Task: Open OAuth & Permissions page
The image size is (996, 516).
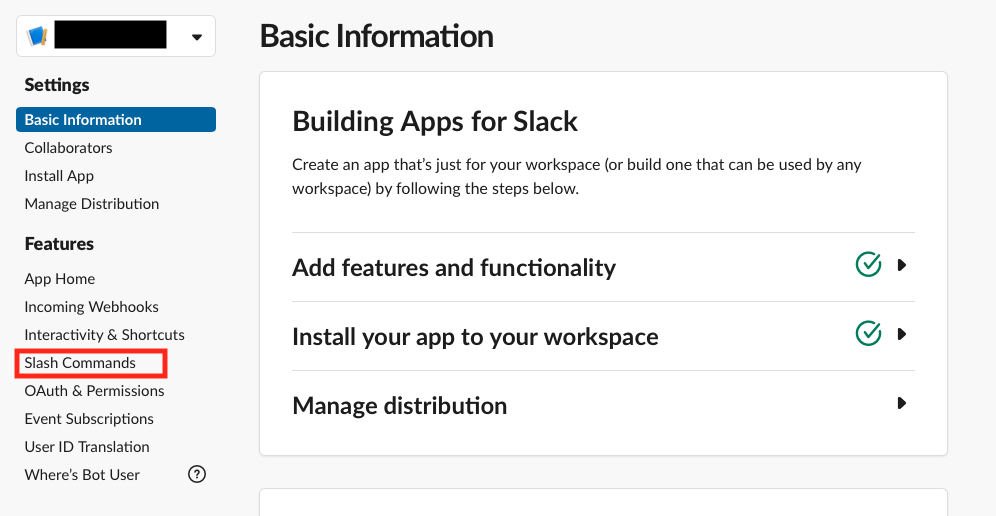Action: click(94, 391)
